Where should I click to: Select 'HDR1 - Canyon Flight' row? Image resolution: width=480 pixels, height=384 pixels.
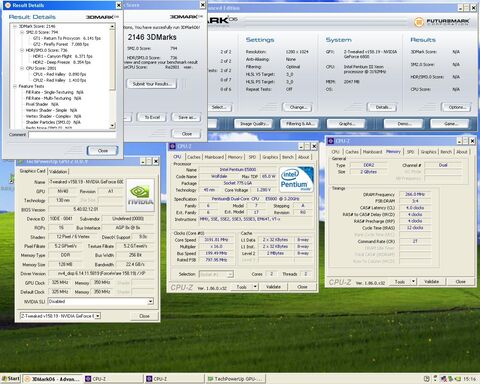(63, 56)
